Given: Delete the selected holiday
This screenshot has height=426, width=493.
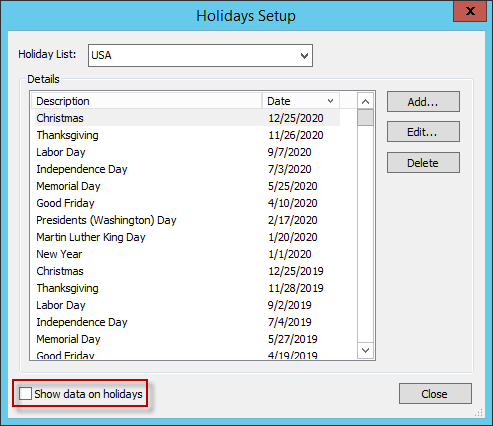Looking at the screenshot, I should tap(423, 163).
